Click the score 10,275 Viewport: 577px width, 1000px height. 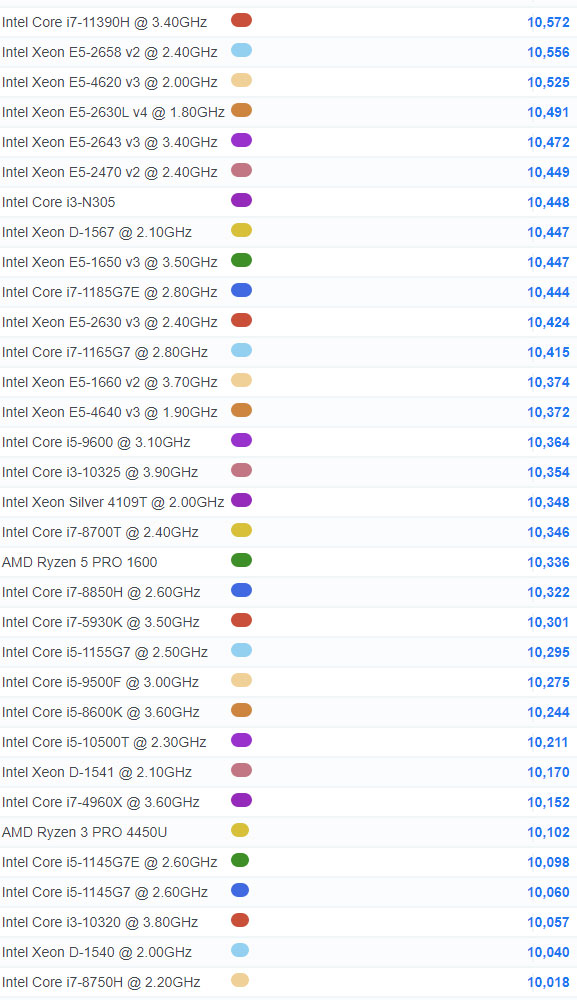click(x=548, y=682)
